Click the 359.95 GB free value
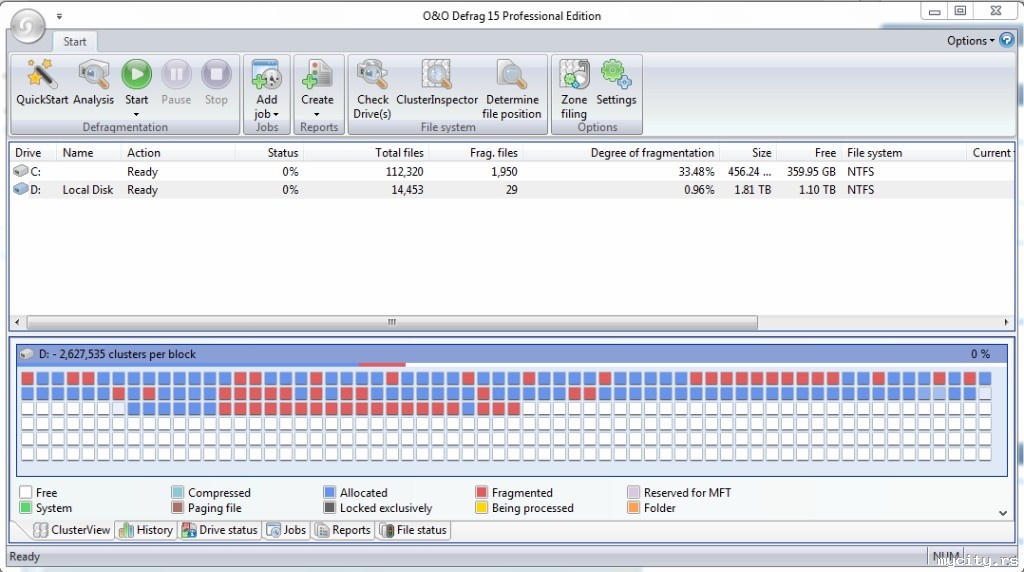The width and height of the screenshot is (1024, 572). tap(811, 172)
